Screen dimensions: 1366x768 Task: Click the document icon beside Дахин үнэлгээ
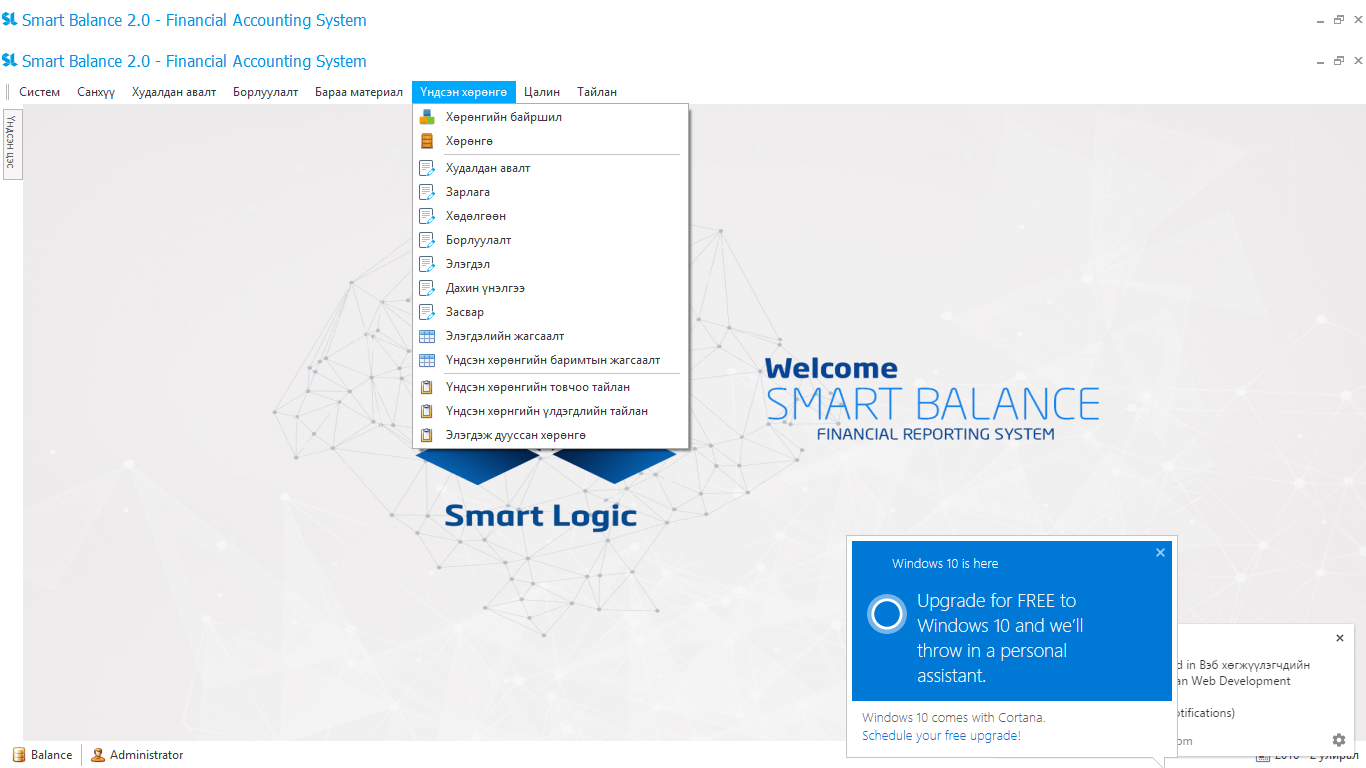pos(427,288)
